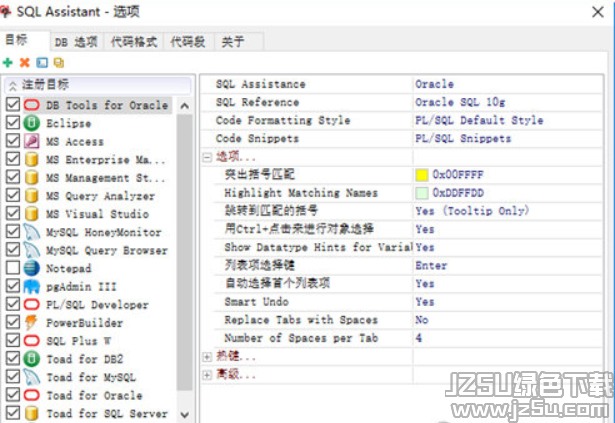This screenshot has height=423, width=615.
Task: Click the MS Management St... database icon
Action: point(32,177)
